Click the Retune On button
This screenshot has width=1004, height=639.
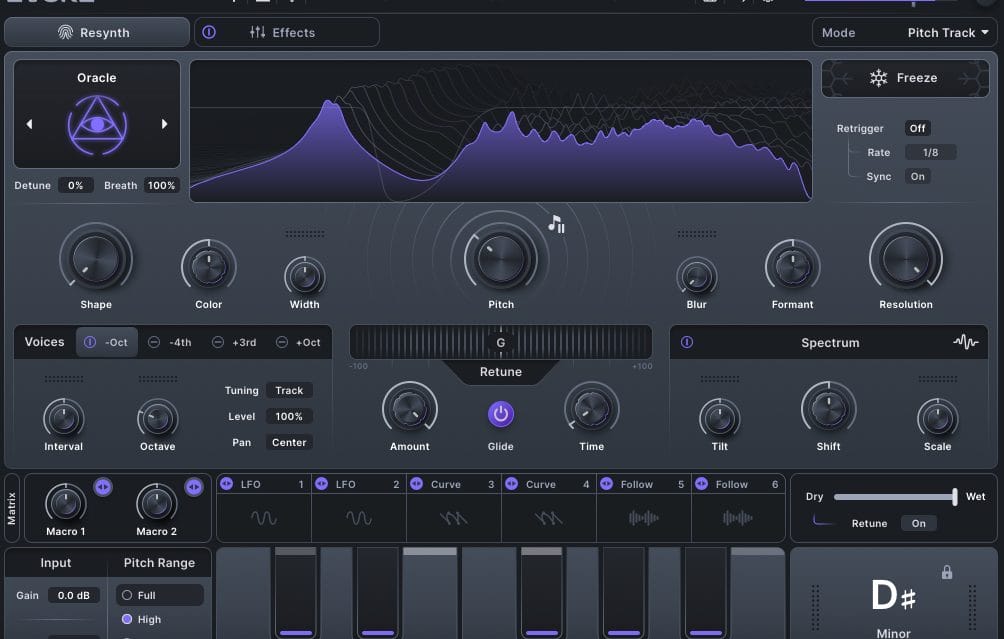tap(918, 523)
